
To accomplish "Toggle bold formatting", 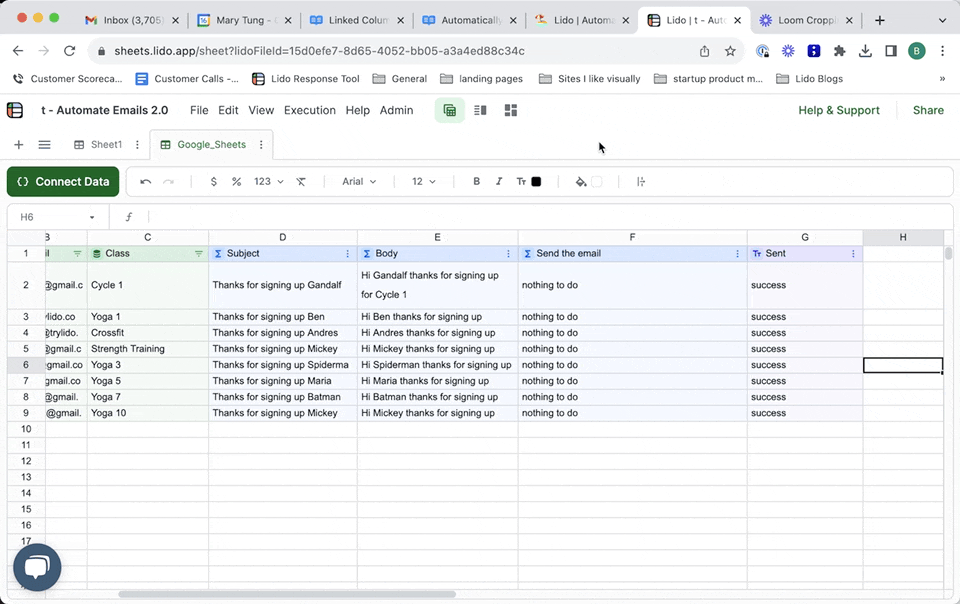I will pos(476,182).
